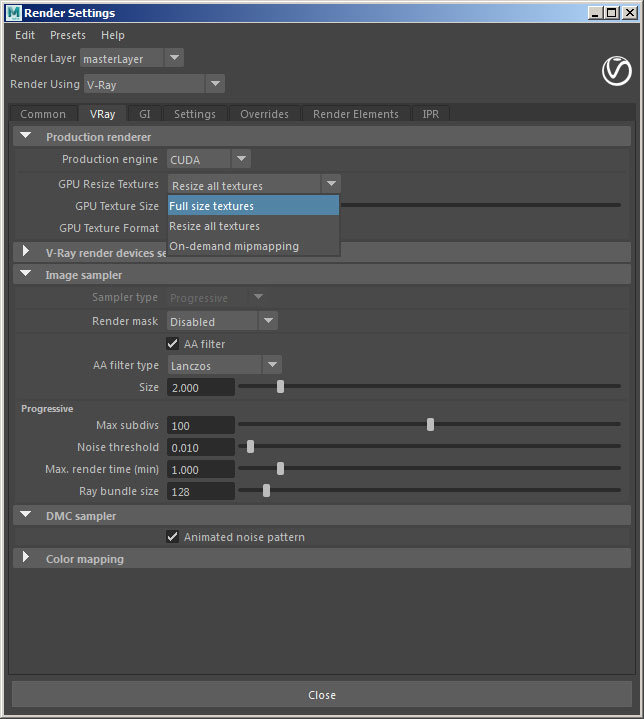644x719 pixels.
Task: Switch to the Render Elements tab
Action: click(x=355, y=114)
